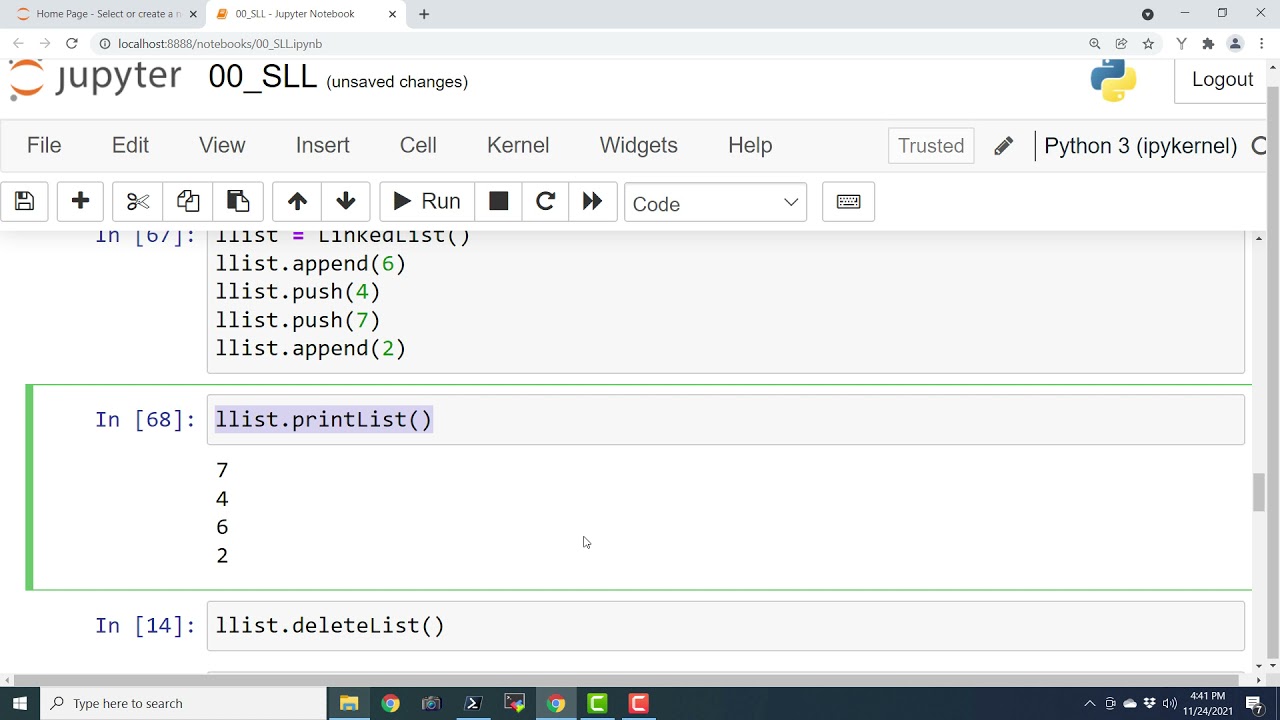This screenshot has width=1280, height=720.
Task: Click output value 7
Action: 222,470
